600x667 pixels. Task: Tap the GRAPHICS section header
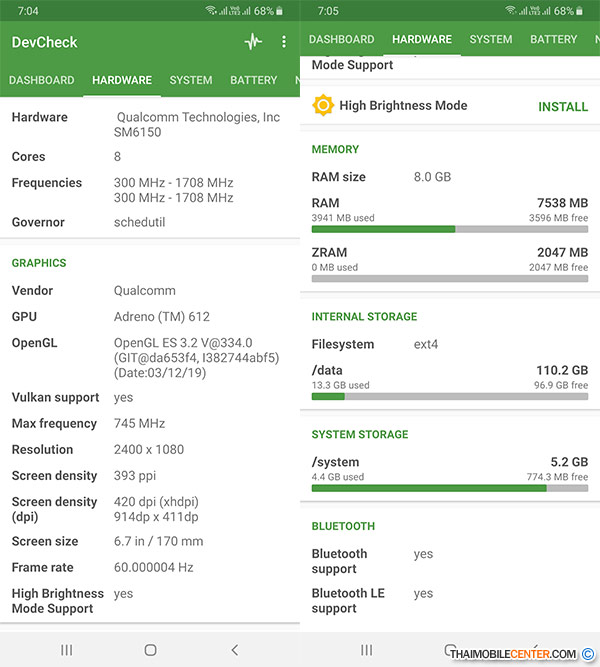[39, 263]
